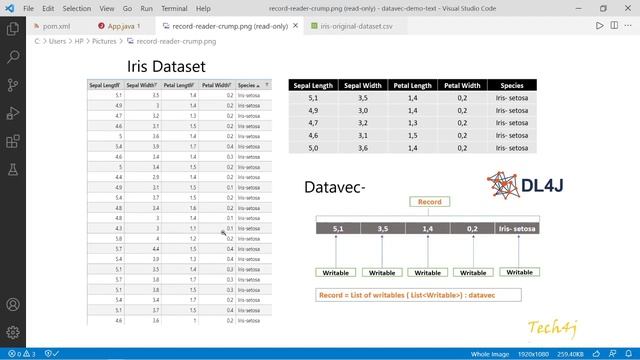640x360 pixels.
Task: Click the Species black header cell
Action: click(512, 85)
